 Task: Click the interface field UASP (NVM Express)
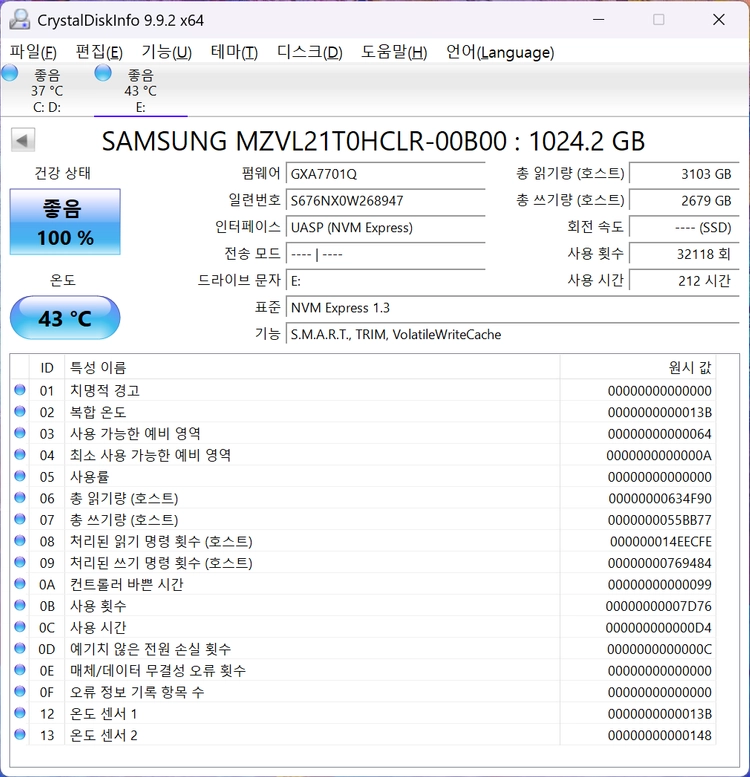point(385,227)
